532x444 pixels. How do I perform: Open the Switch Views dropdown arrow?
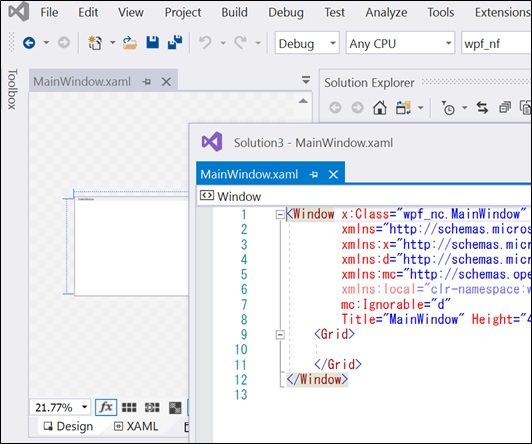click(x=420, y=108)
